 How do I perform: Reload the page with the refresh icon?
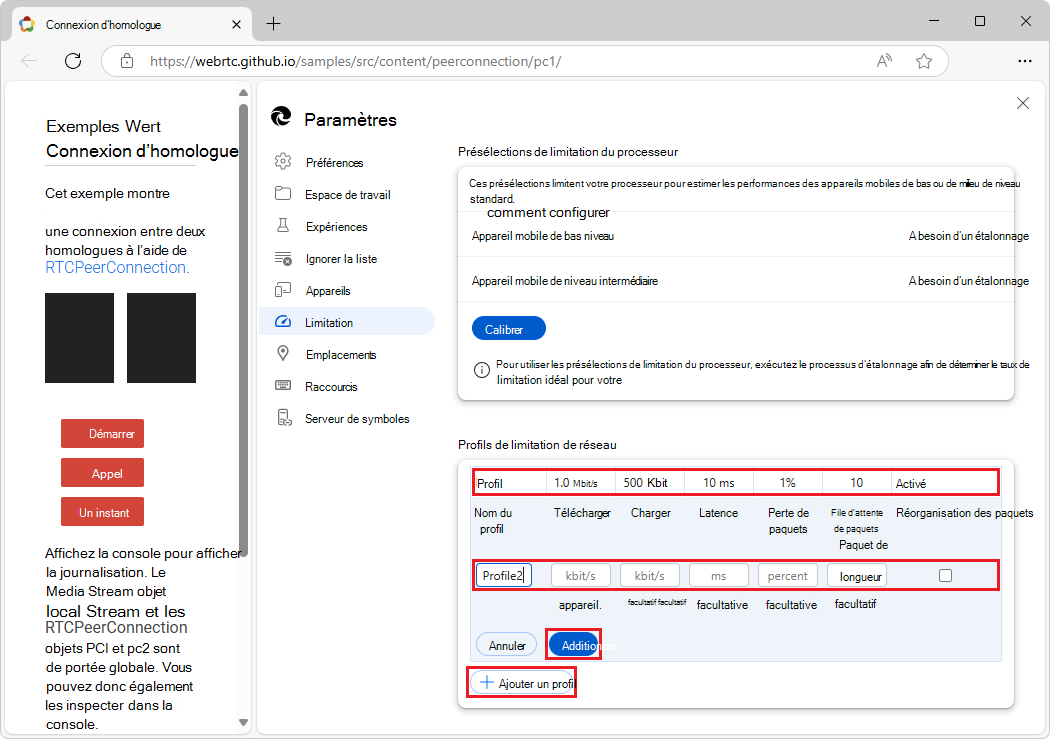pos(73,61)
